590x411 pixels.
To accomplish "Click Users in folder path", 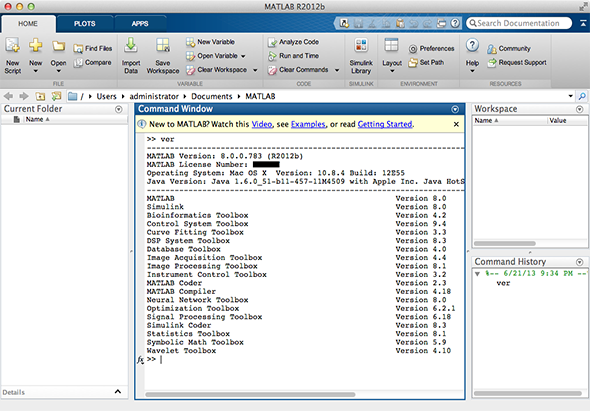I will (x=106, y=96).
